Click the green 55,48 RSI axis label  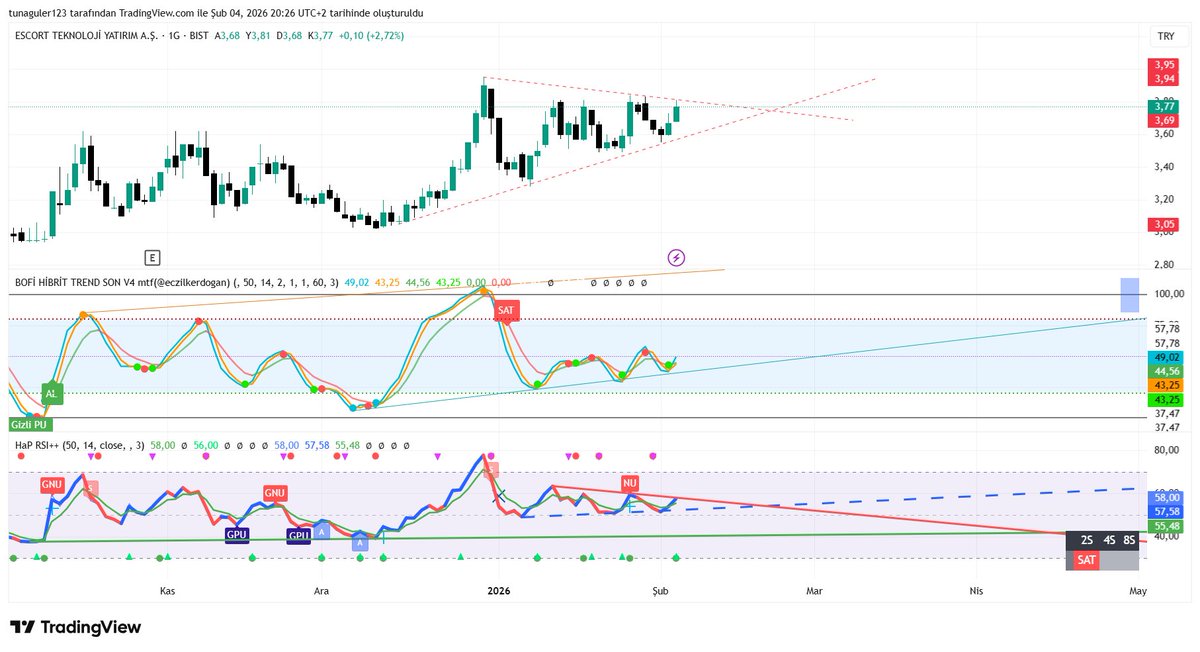pyautogui.click(x=1167, y=526)
